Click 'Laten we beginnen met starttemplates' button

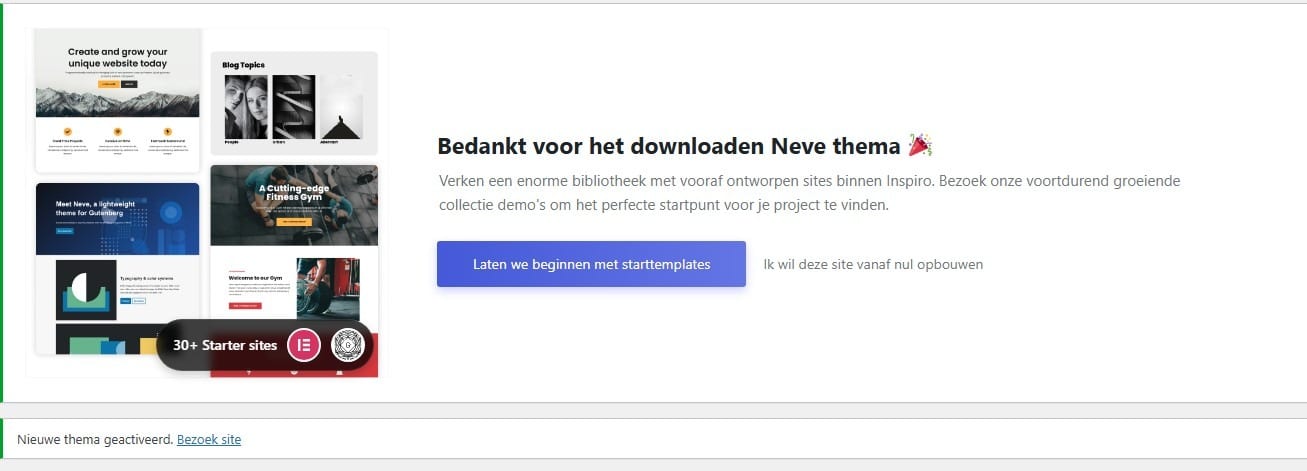(x=591, y=264)
